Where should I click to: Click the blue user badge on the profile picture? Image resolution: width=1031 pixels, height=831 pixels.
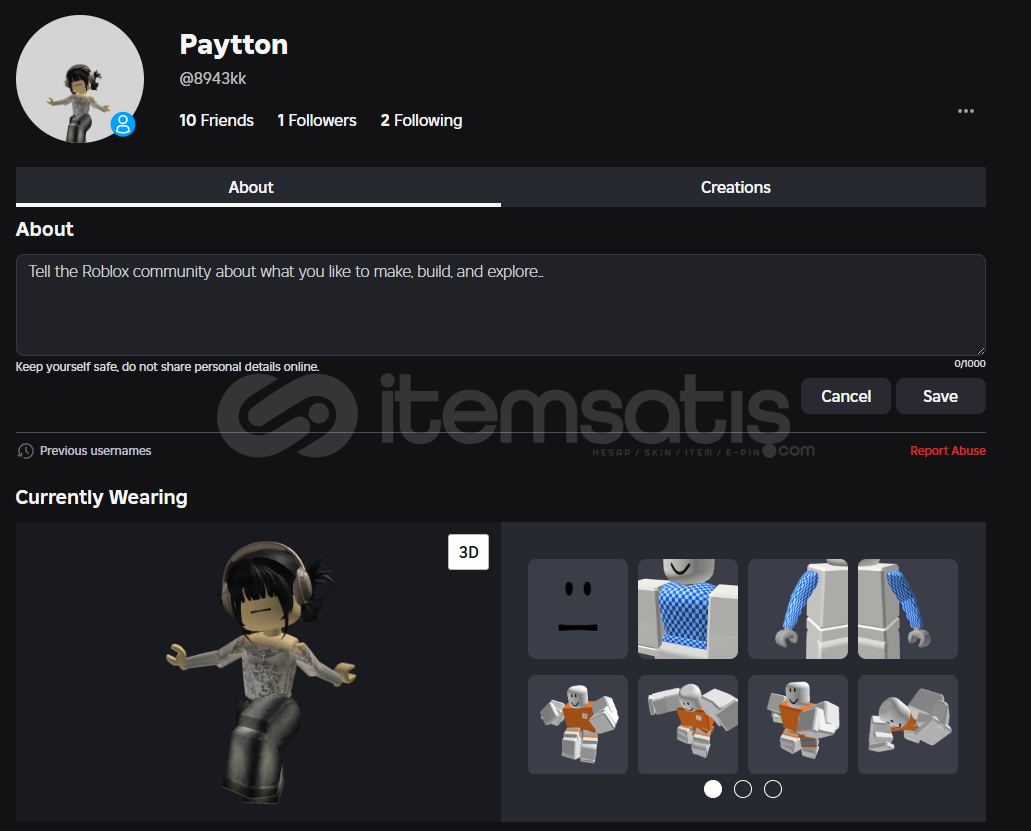(x=123, y=124)
